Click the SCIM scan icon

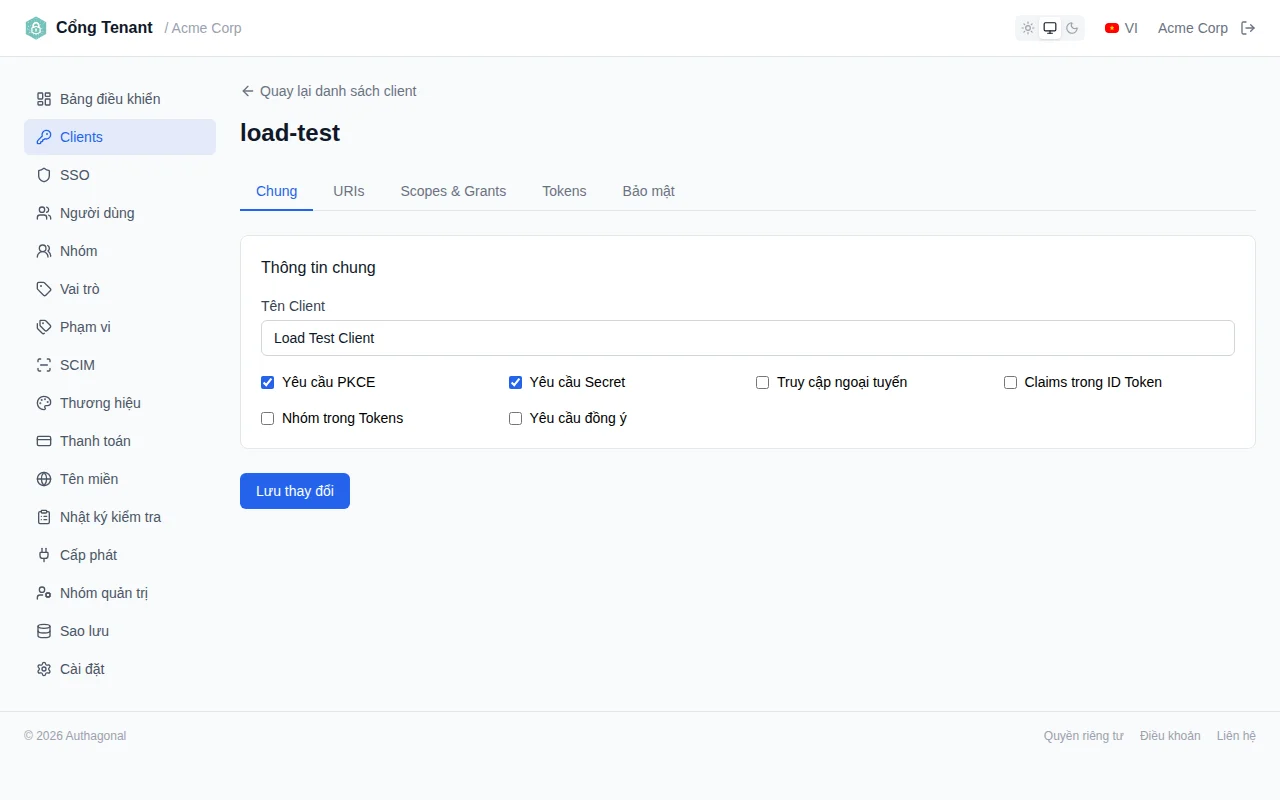tap(44, 365)
